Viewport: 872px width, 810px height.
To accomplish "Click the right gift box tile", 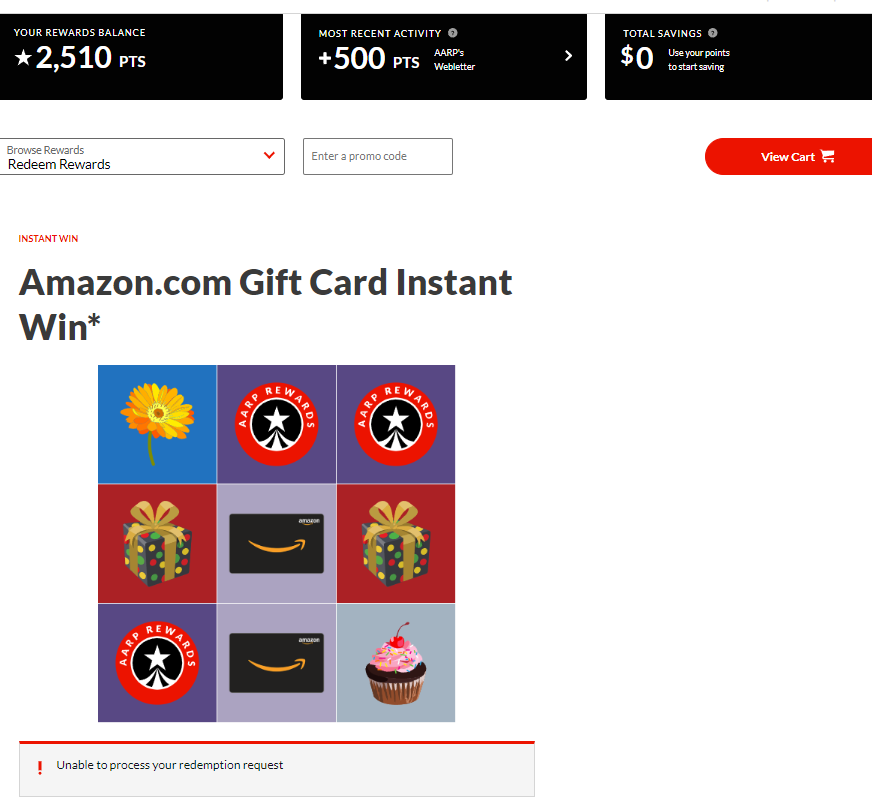I will point(395,543).
